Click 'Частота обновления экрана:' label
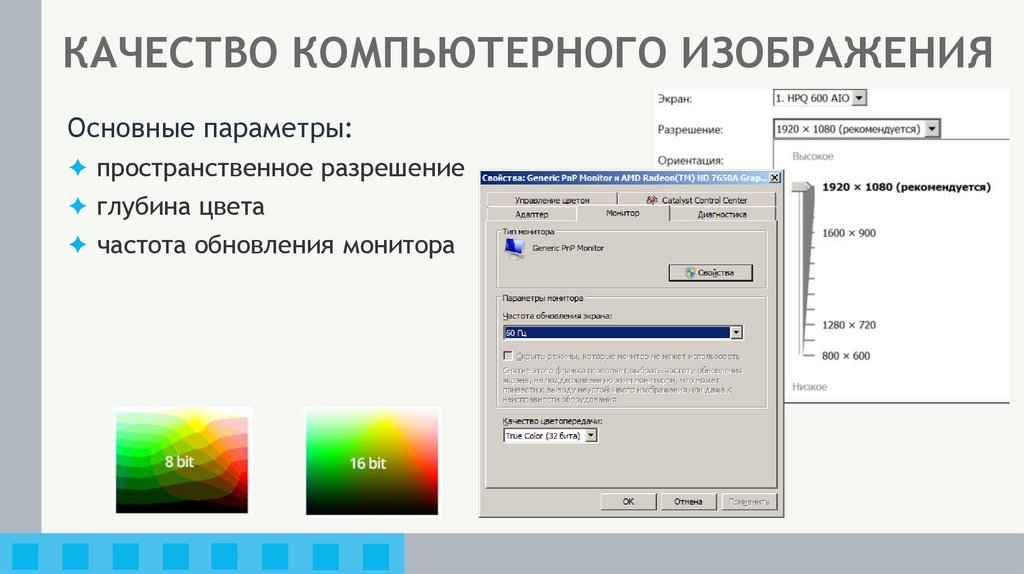1024x574 pixels. click(557, 316)
